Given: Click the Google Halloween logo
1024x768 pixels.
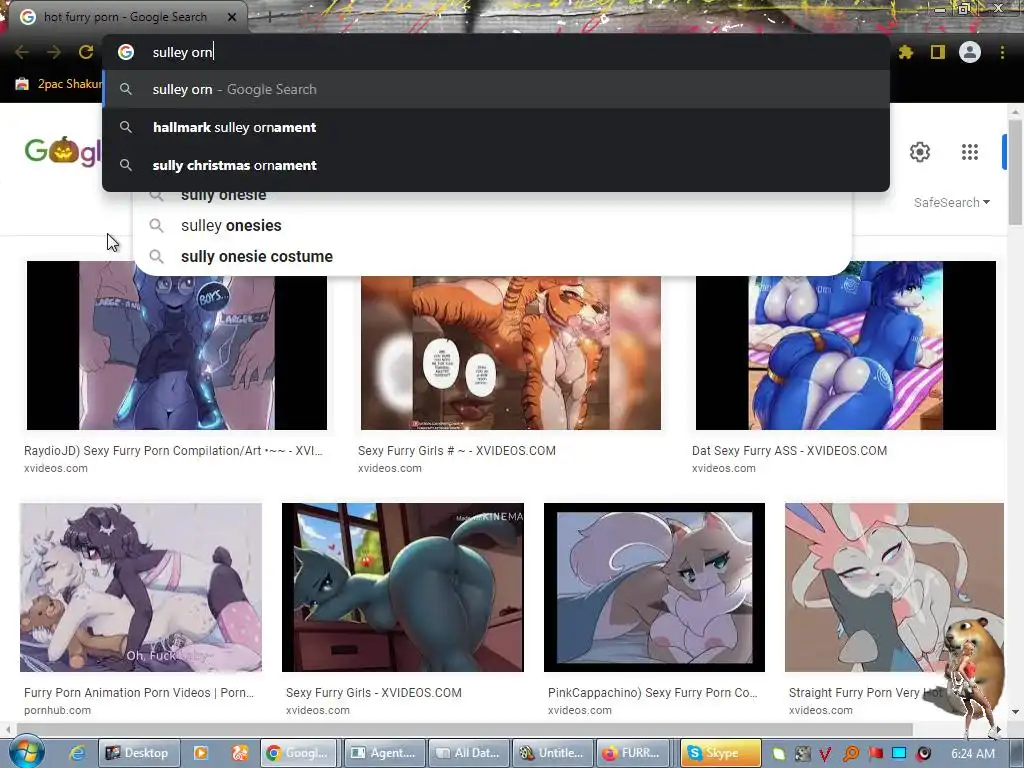Looking at the screenshot, I should [63, 151].
